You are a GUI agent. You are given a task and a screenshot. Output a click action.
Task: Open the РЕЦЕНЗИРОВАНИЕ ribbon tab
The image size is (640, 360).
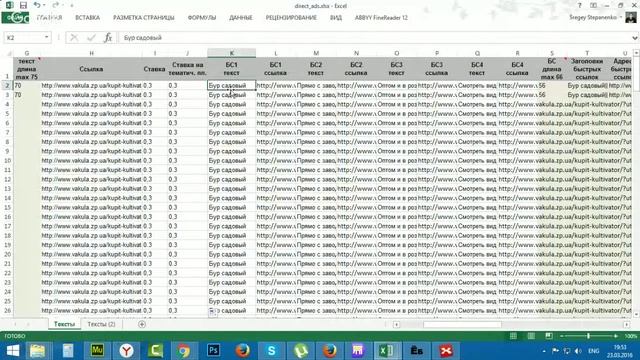[x=291, y=18]
